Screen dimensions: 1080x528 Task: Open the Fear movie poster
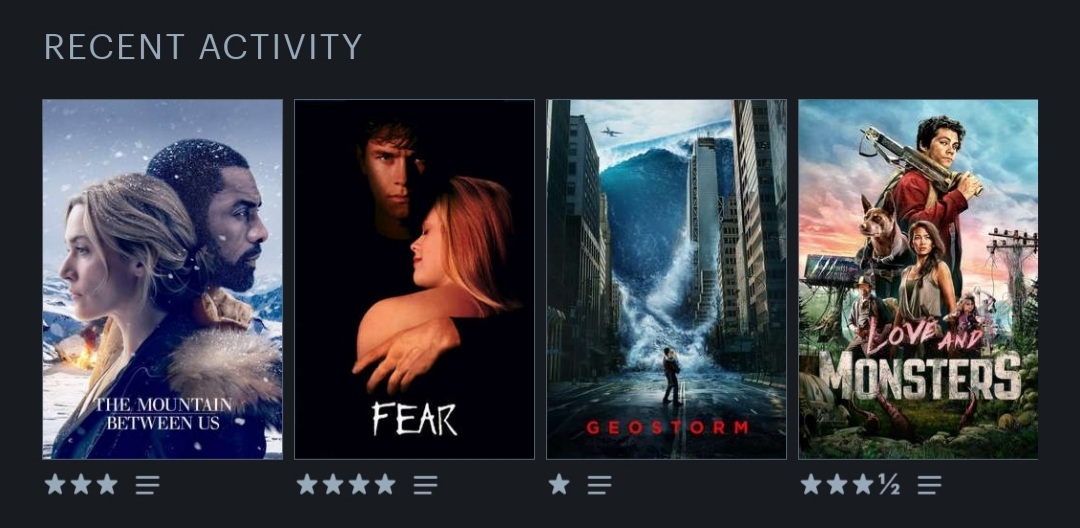[x=415, y=279]
